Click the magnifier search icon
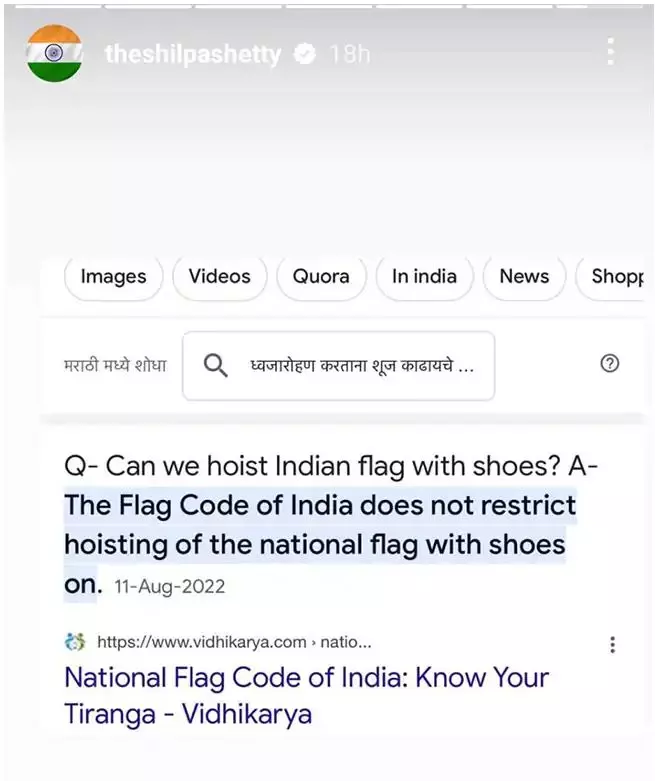Screen dimensions: 655x781 click(x=215, y=365)
